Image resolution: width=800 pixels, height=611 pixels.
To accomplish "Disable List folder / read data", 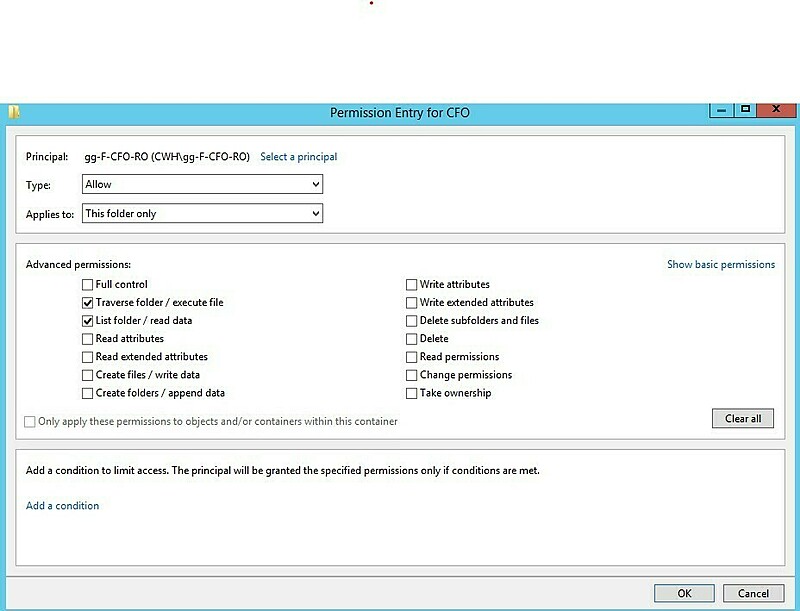I will click(87, 321).
